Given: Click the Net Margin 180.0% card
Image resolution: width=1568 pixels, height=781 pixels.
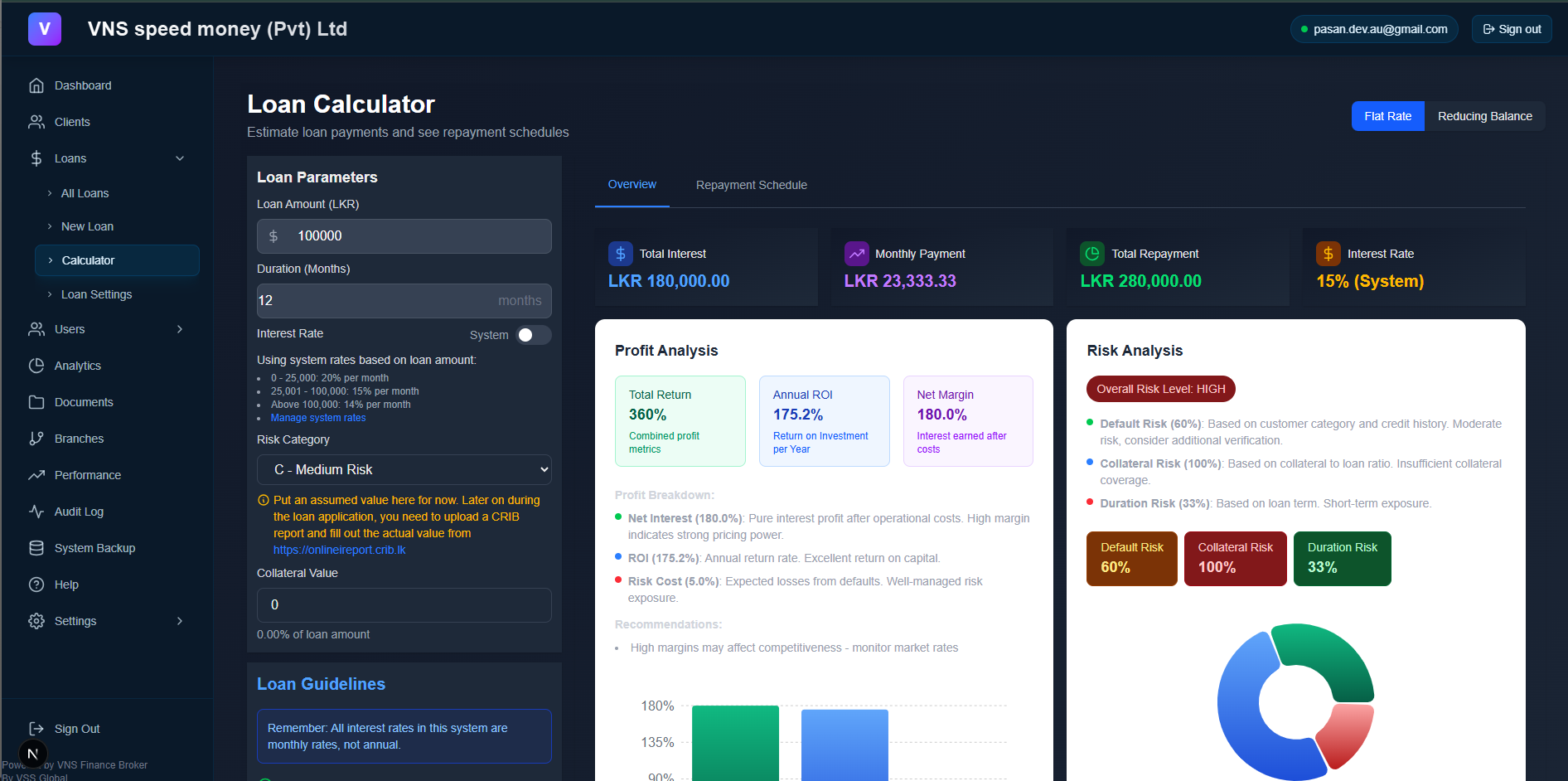Looking at the screenshot, I should 969,421.
